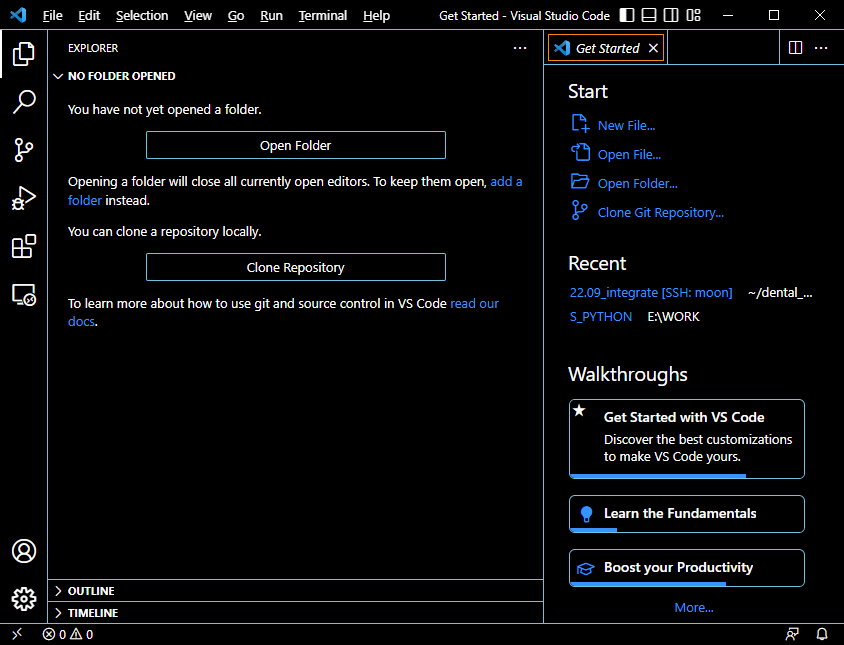This screenshot has height=645, width=844.
Task: Click the Open File... link
Action: pos(629,155)
